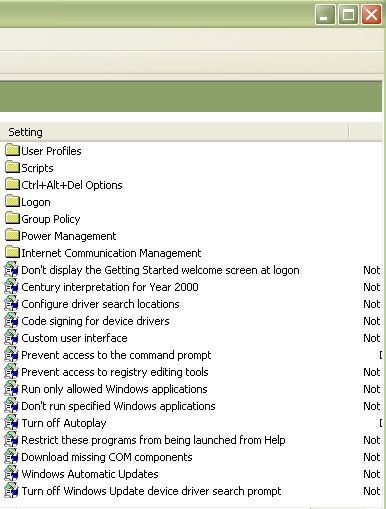Open Internet Communication Management folder icon
Viewport: 386px width, 509px height.
pyautogui.click(x=12, y=252)
